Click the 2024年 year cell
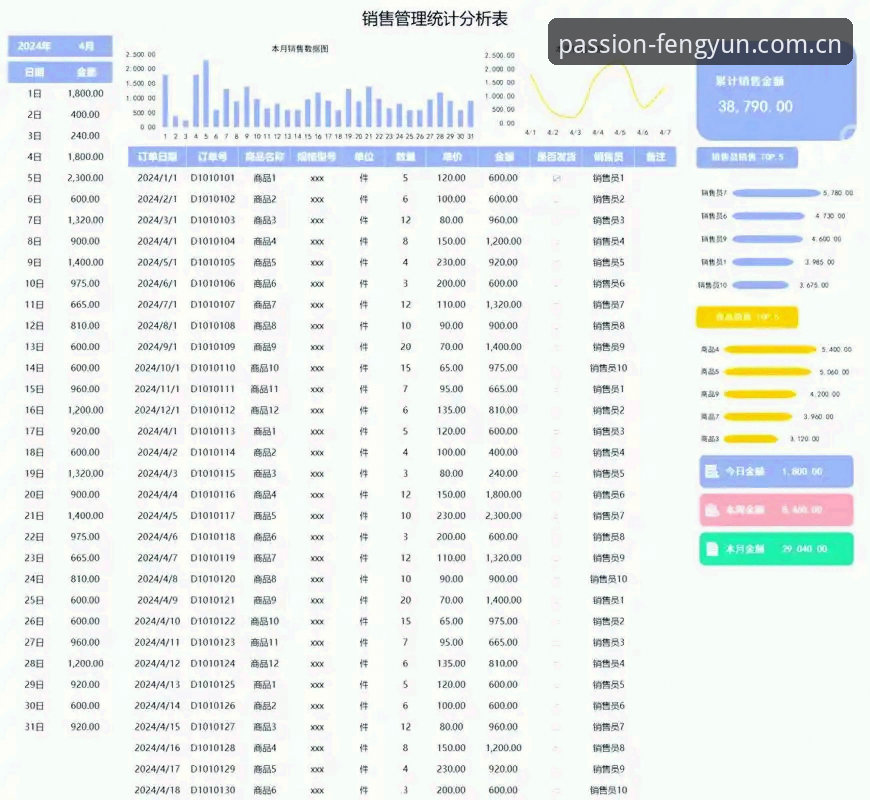870x800 pixels. pos(34,46)
